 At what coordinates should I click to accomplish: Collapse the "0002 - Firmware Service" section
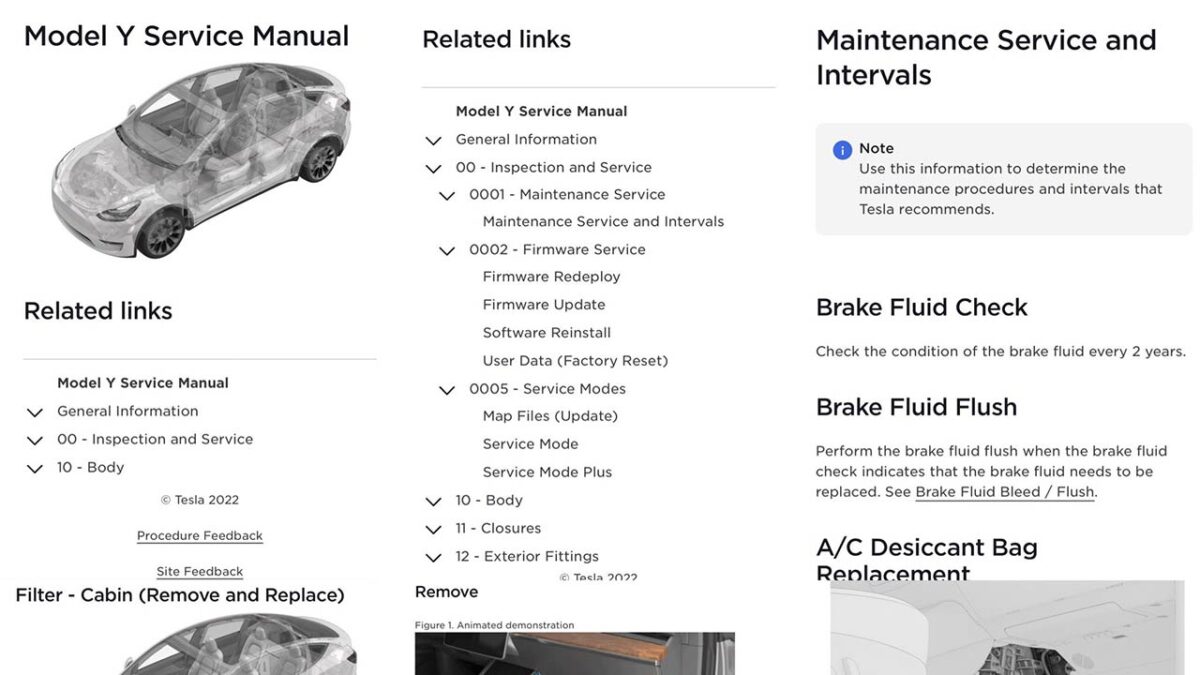pos(447,250)
